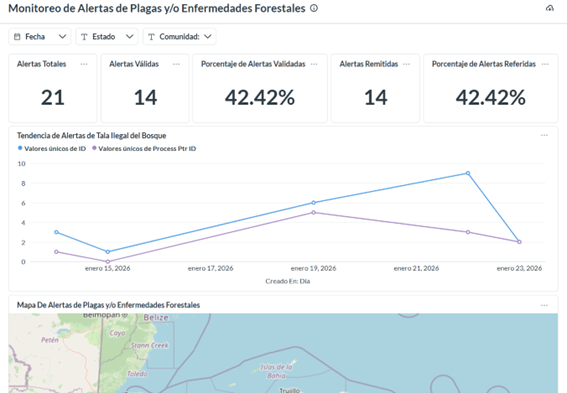This screenshot has height=393, width=567.
Task: Click the cloud download icon at top right
Action: 550,8
